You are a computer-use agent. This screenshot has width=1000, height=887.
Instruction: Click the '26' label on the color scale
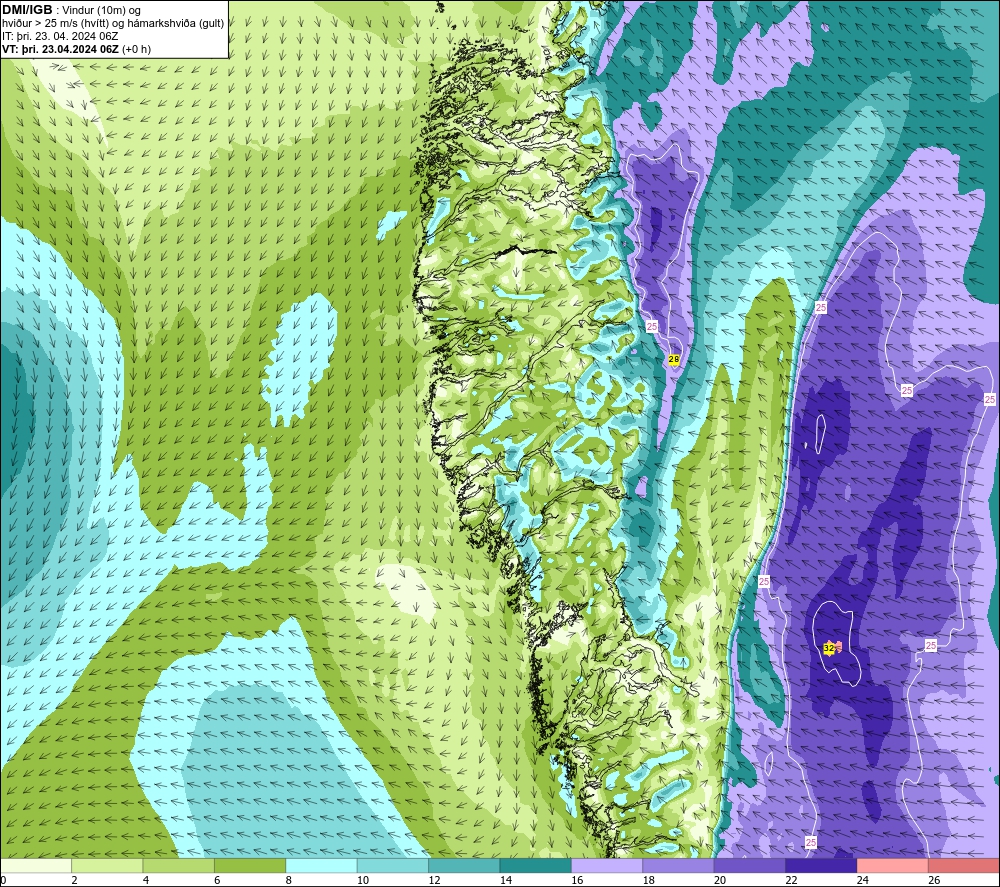click(x=934, y=880)
